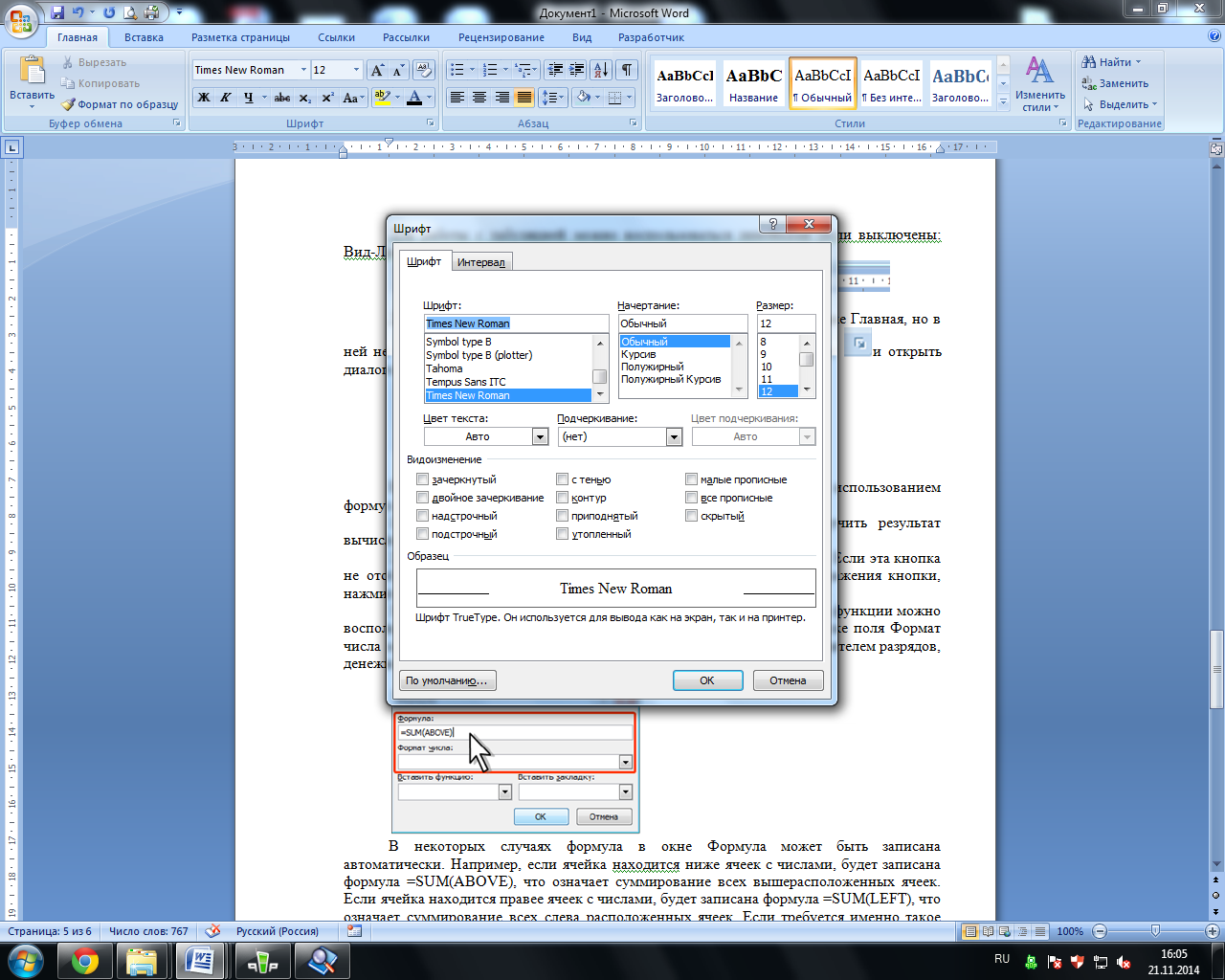1225x980 pixels.
Task: Apply superscript from the ribbon
Action: click(x=327, y=98)
